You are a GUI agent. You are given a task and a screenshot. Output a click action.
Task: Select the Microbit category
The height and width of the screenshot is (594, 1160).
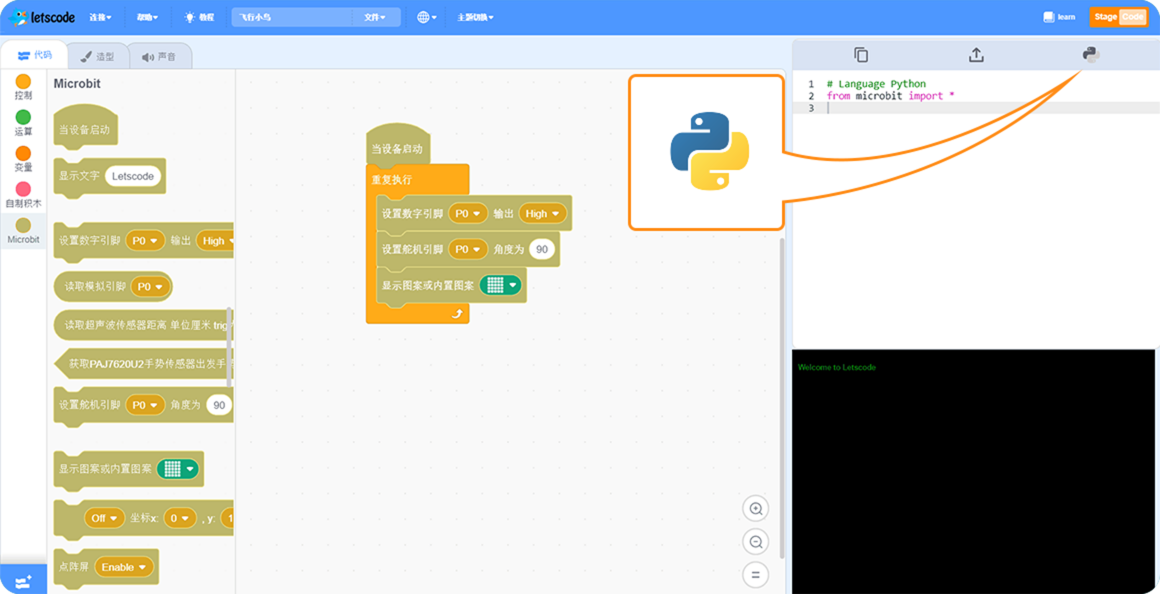point(24,232)
